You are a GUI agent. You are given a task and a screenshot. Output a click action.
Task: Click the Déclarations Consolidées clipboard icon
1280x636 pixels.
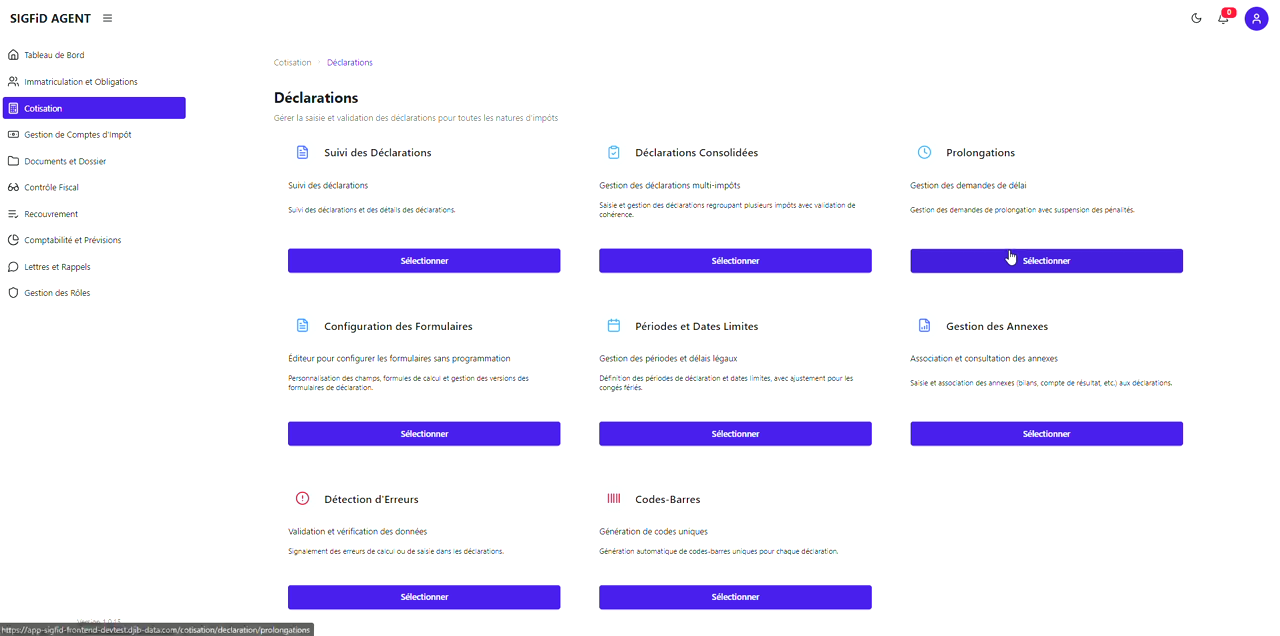613,153
